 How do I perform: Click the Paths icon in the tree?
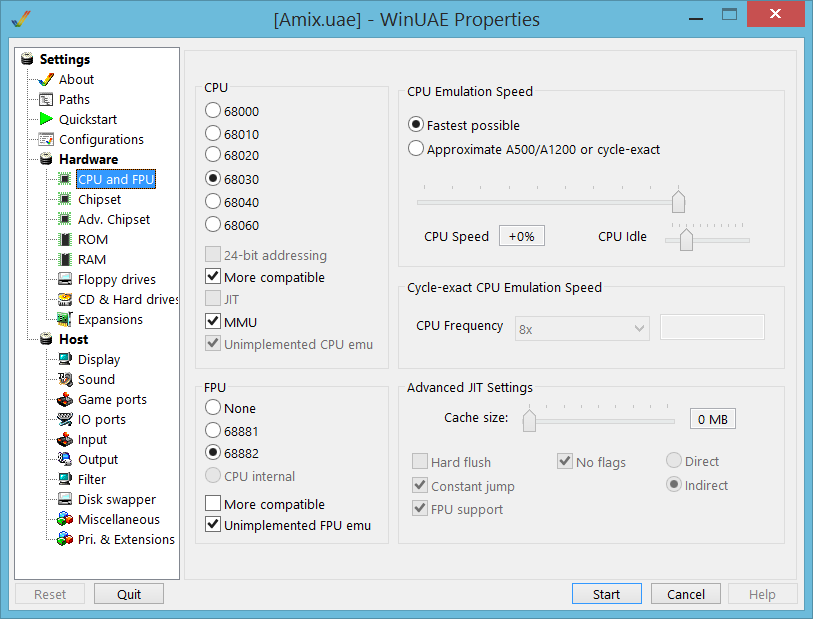46,100
